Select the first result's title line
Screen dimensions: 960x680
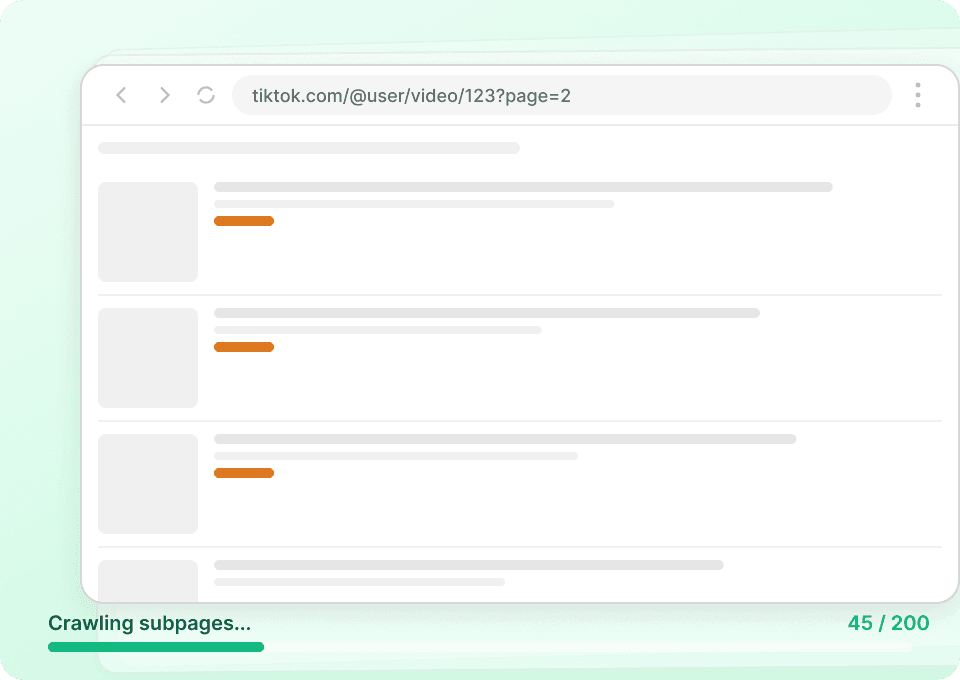[524, 187]
